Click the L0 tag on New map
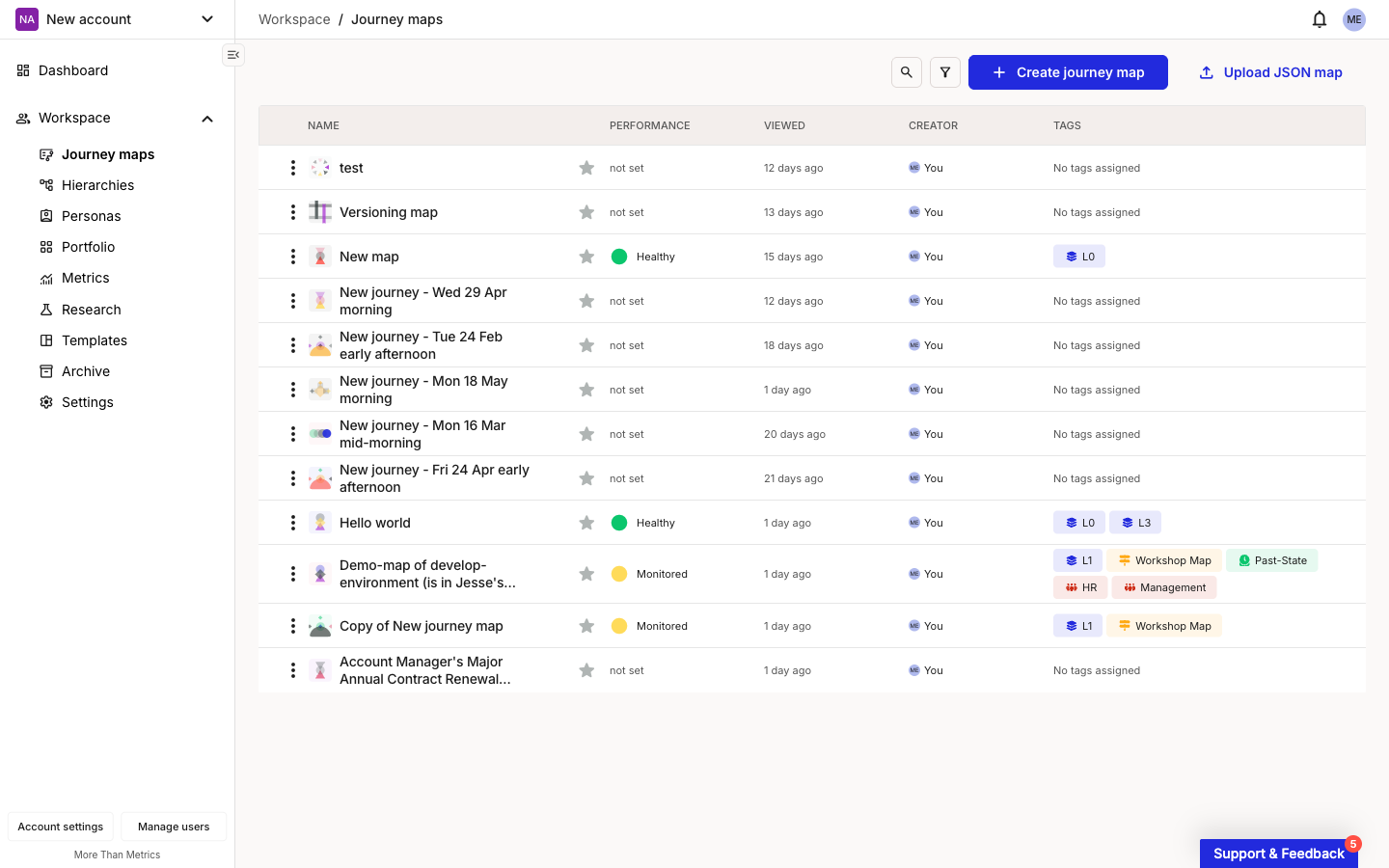The image size is (1389, 868). pyautogui.click(x=1079, y=257)
